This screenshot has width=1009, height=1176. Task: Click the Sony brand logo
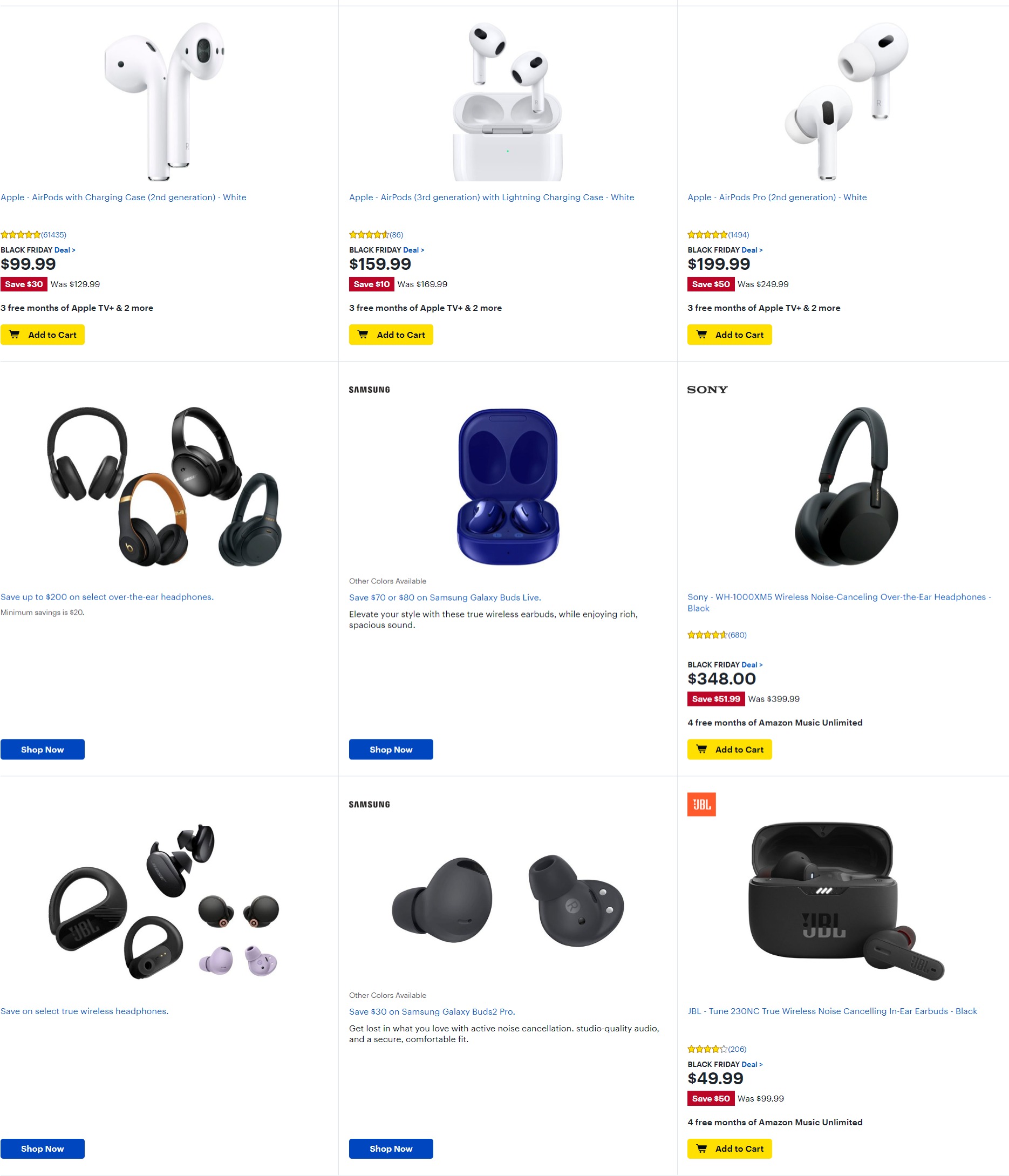pyautogui.click(x=707, y=389)
